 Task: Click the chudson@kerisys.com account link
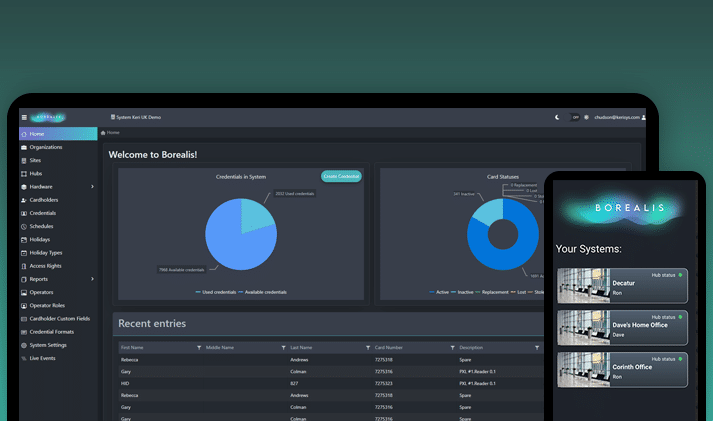617,117
